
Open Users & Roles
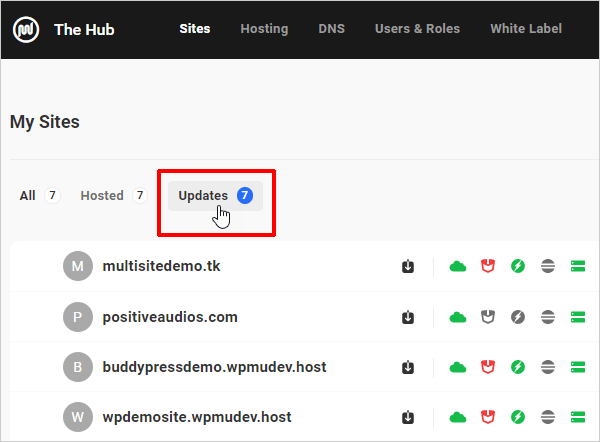point(417,29)
